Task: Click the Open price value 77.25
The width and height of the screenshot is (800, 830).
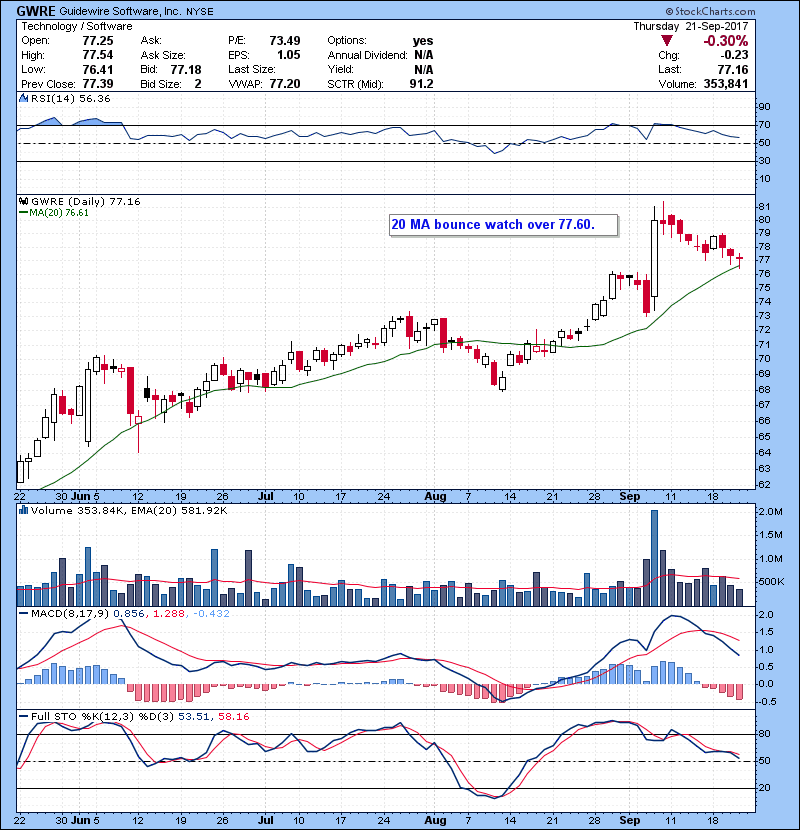Action: (x=98, y=41)
